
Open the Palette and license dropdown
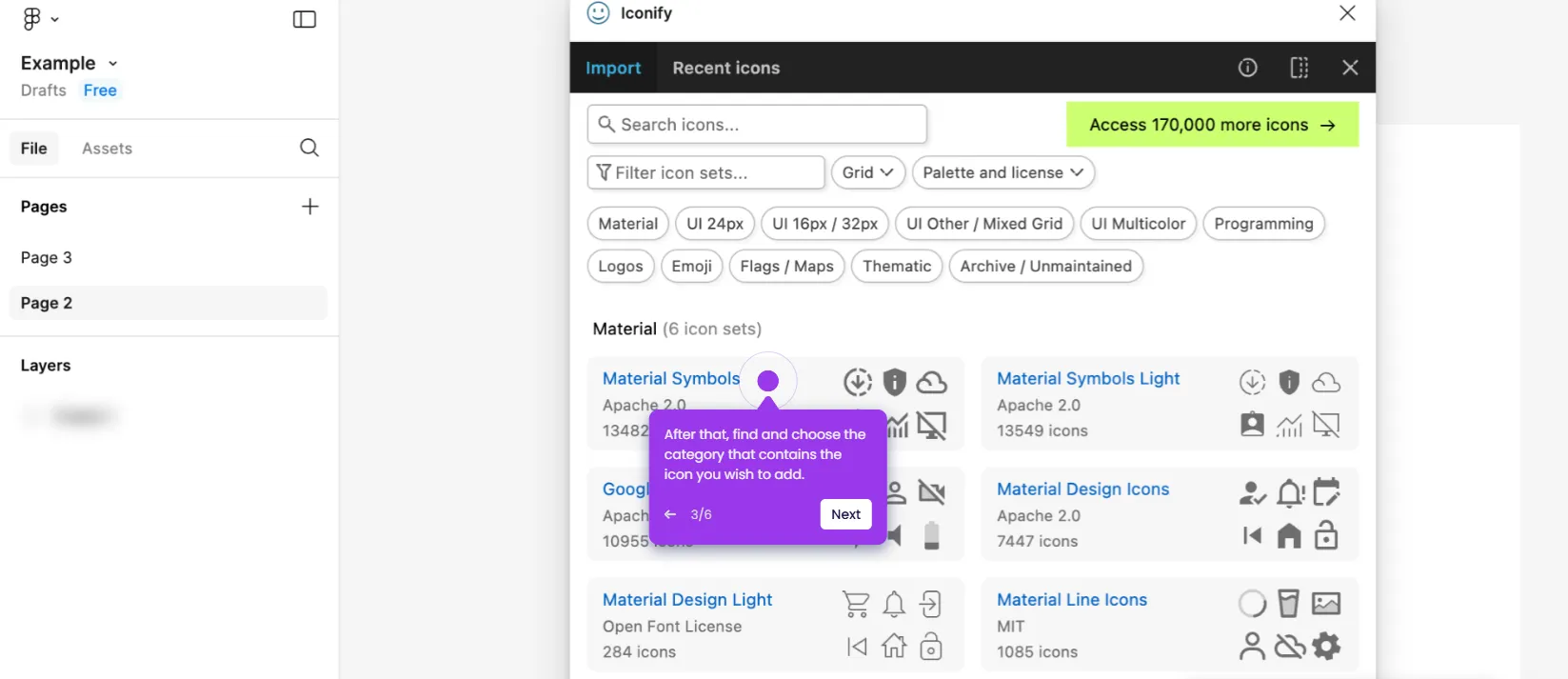(1003, 172)
